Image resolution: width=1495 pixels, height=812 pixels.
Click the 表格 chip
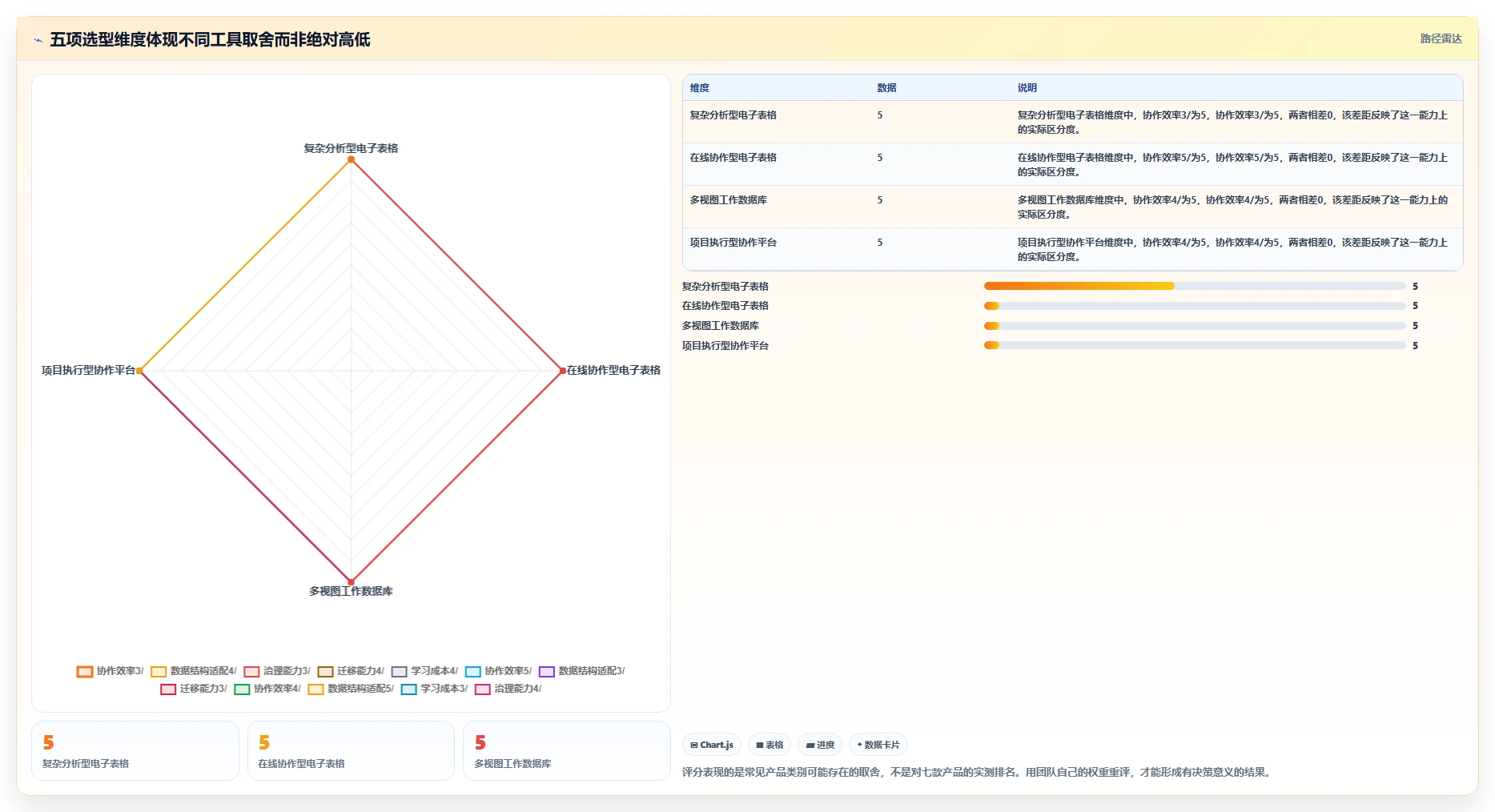coord(770,745)
